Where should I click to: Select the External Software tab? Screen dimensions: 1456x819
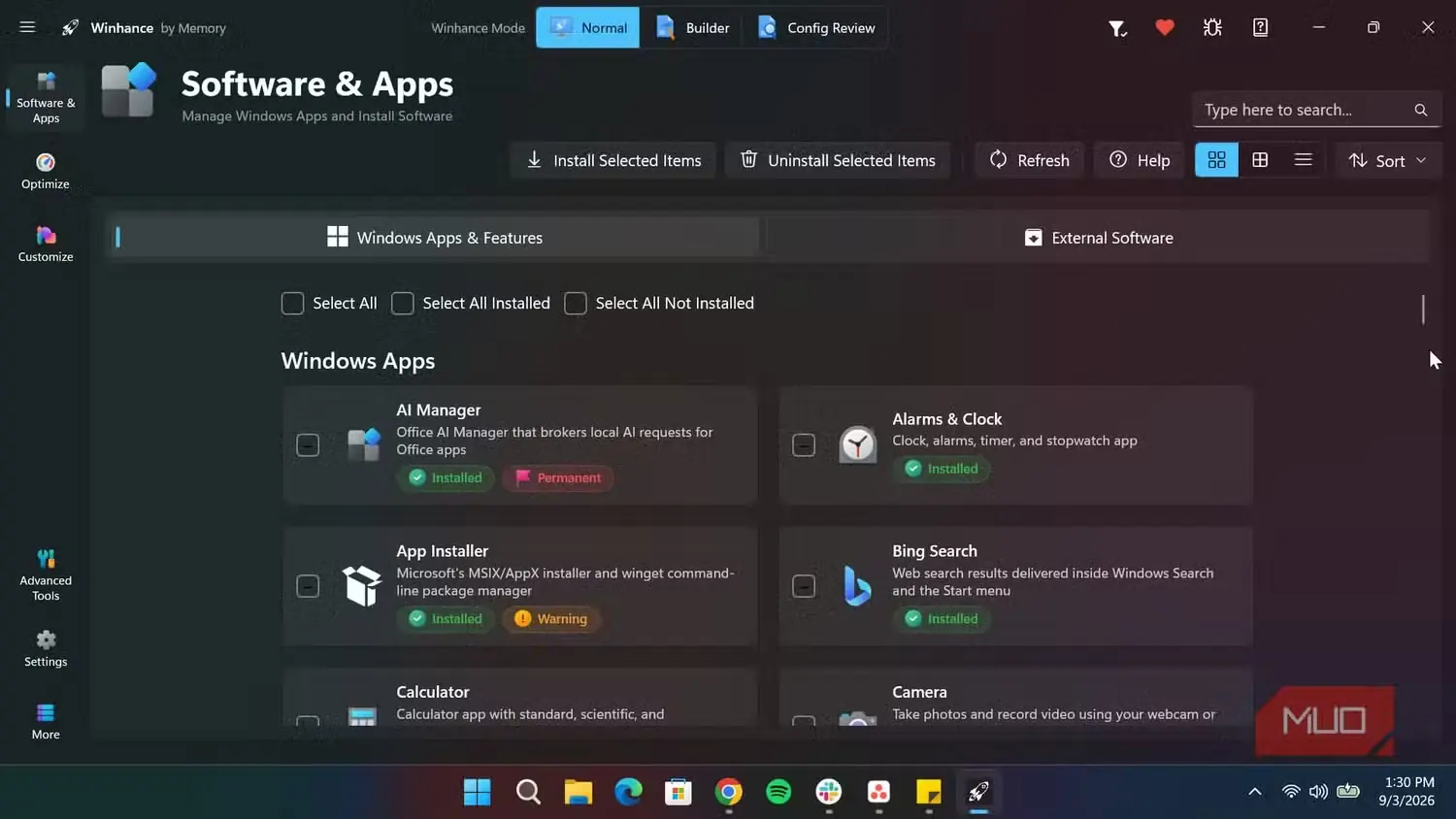coord(1099,238)
